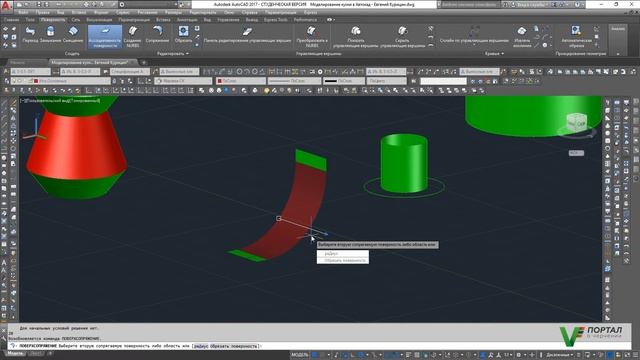The height and width of the screenshot is (360, 640).
Task: Click the МОДЕЛЬ status bar button
Action: tap(300, 355)
